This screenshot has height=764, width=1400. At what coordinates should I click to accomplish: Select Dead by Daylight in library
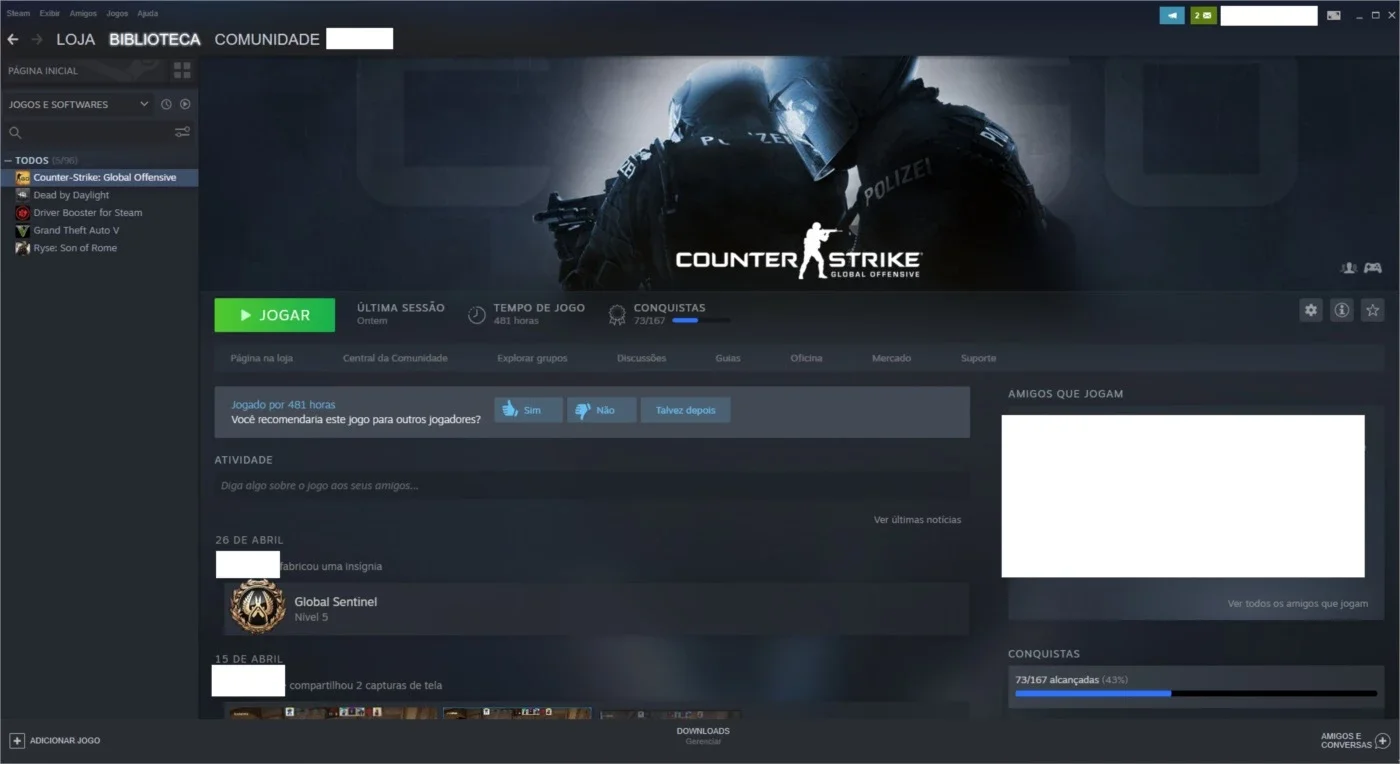tap(71, 195)
